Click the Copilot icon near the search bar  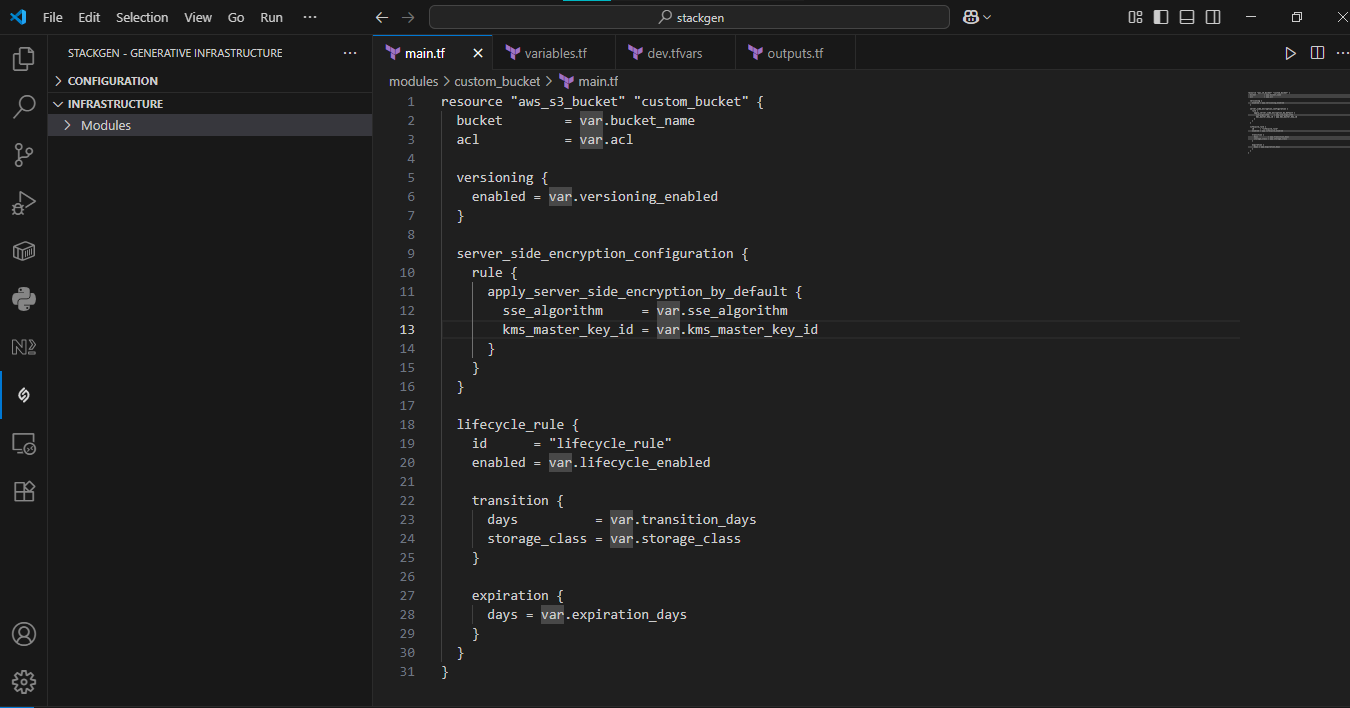coord(970,17)
